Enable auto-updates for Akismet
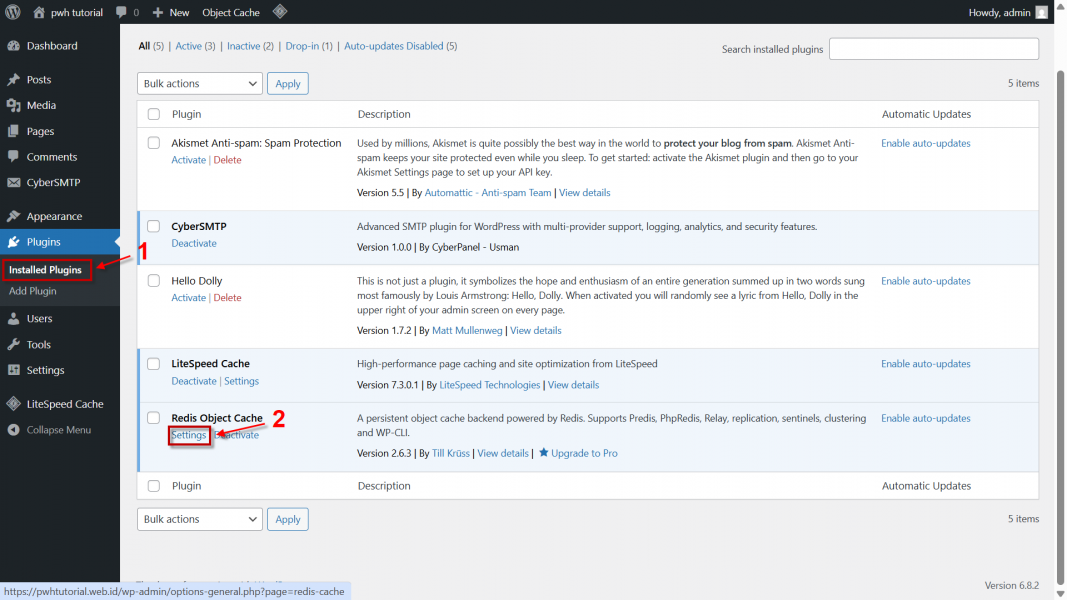The height and width of the screenshot is (600, 1067). pyautogui.click(x=925, y=144)
